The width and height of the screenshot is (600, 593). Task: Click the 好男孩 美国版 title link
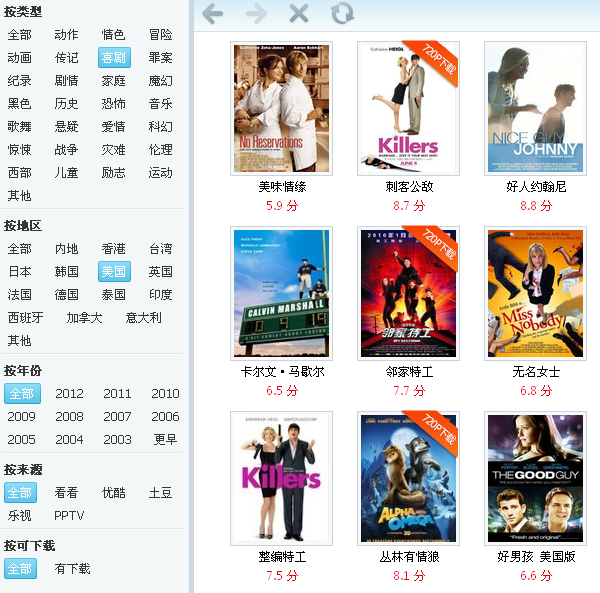[536, 557]
